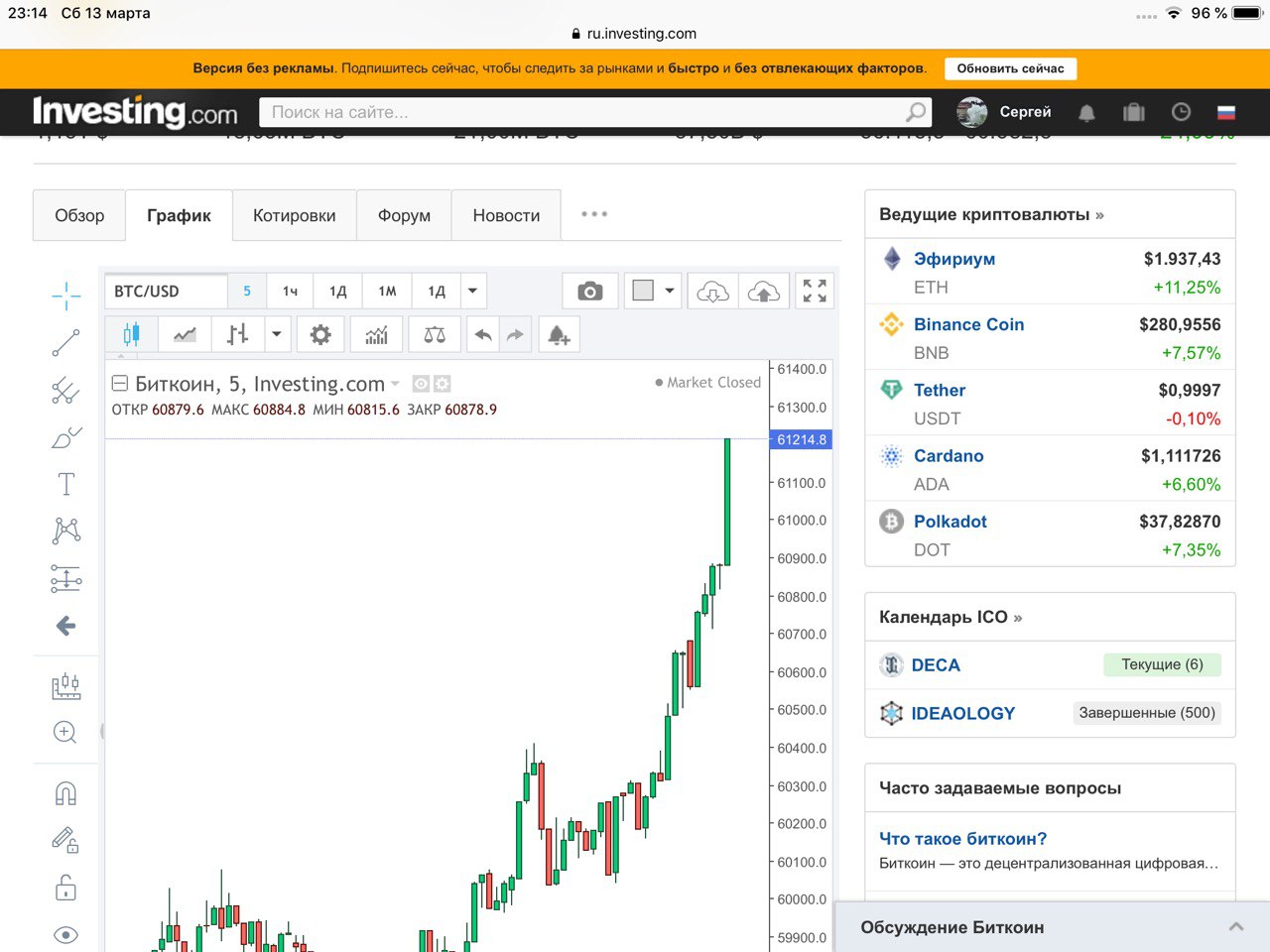
Task: Click the BTC/USD symbol field
Action: (x=166, y=291)
